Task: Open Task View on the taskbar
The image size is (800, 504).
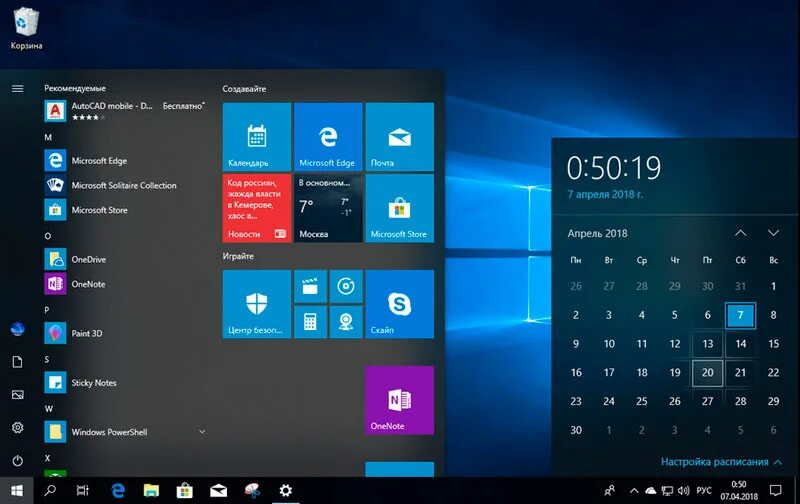Action: pyautogui.click(x=83, y=491)
